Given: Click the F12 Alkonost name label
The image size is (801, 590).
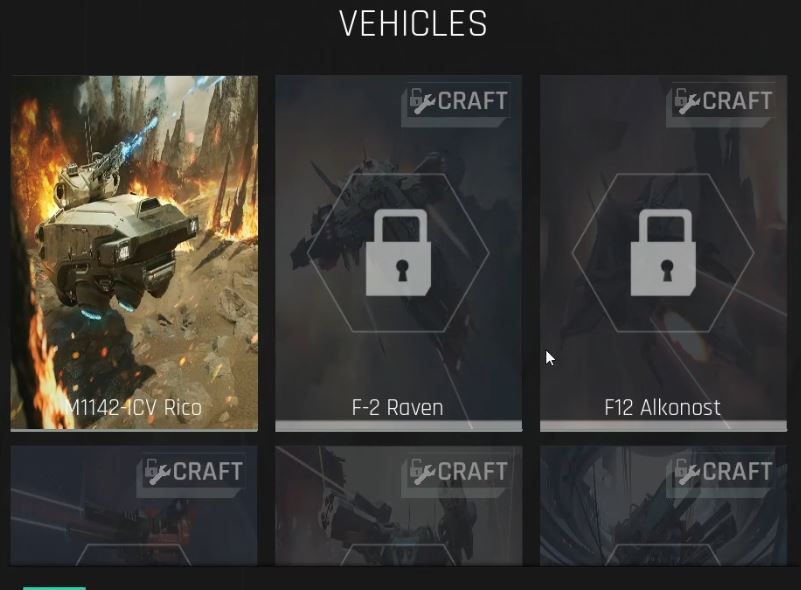Looking at the screenshot, I should click(662, 408).
